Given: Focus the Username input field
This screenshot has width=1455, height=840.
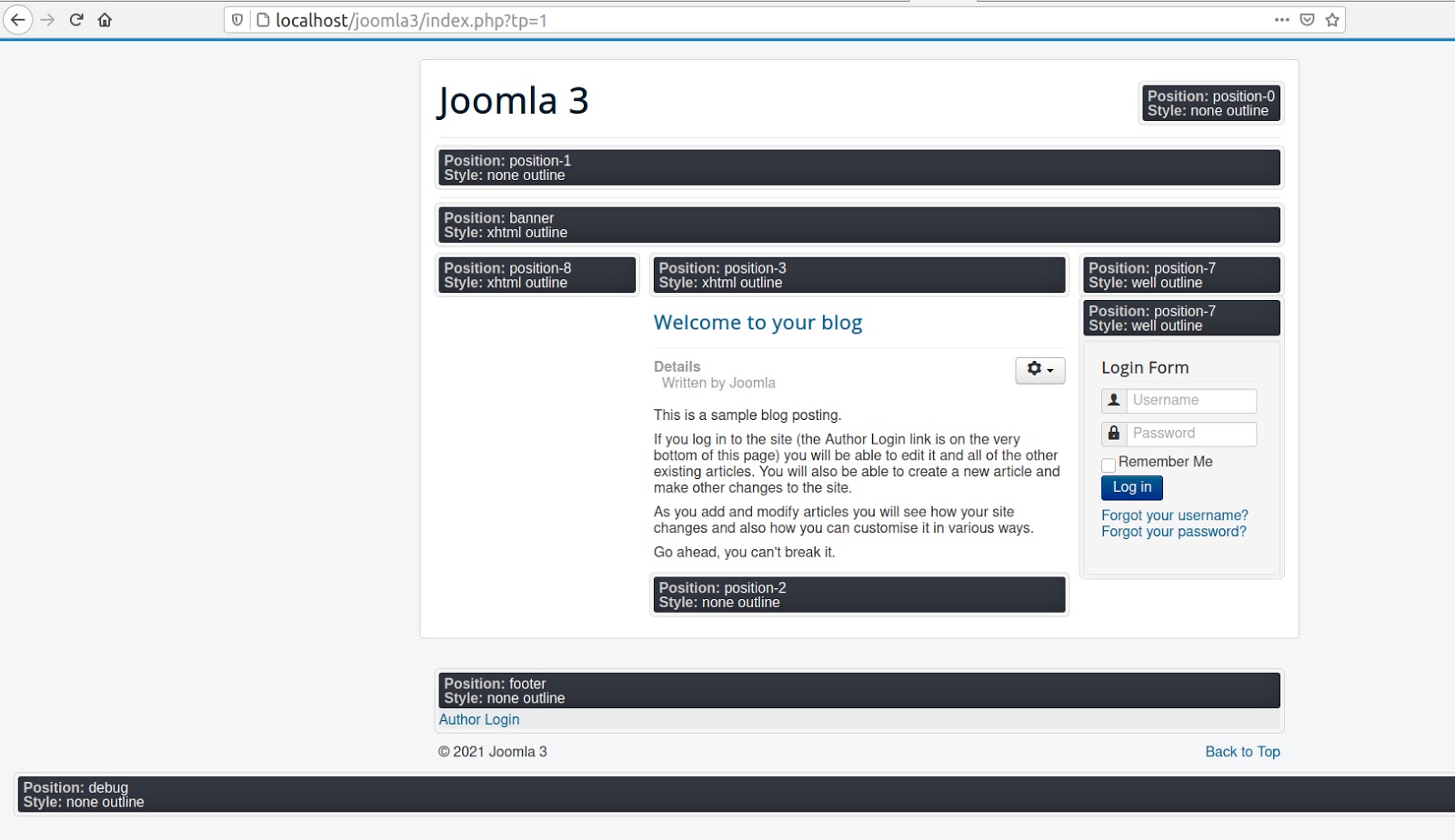Looking at the screenshot, I should 1191,400.
